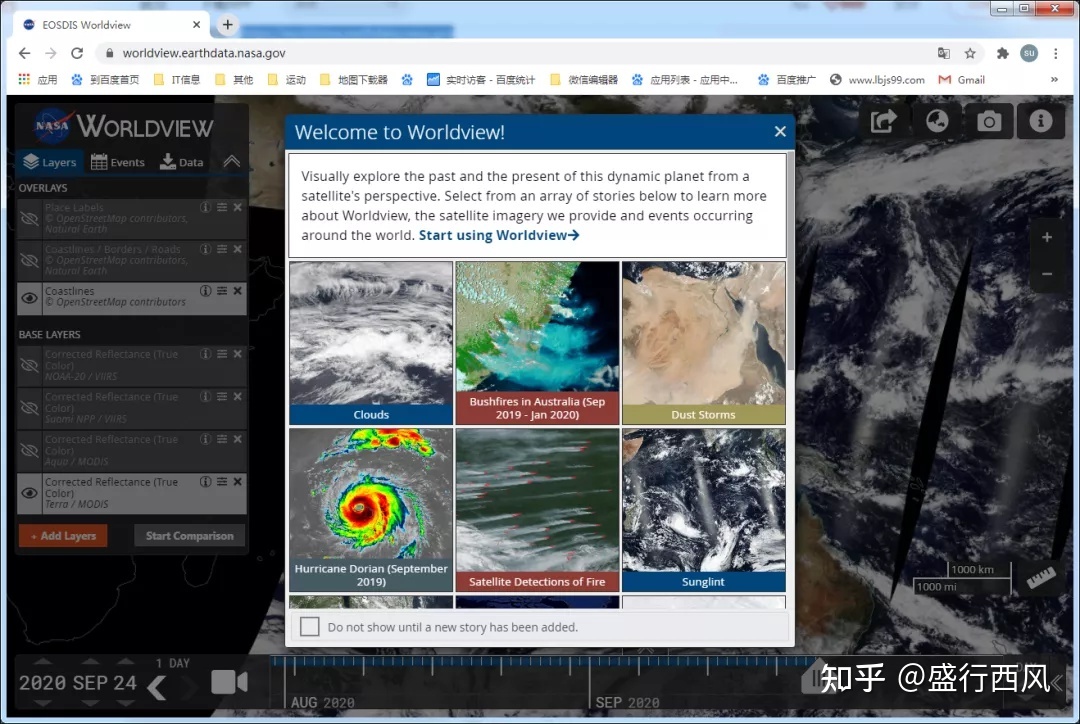Hide the Terra / MODIS base layer
The height and width of the screenshot is (724, 1080).
click(x=30, y=493)
